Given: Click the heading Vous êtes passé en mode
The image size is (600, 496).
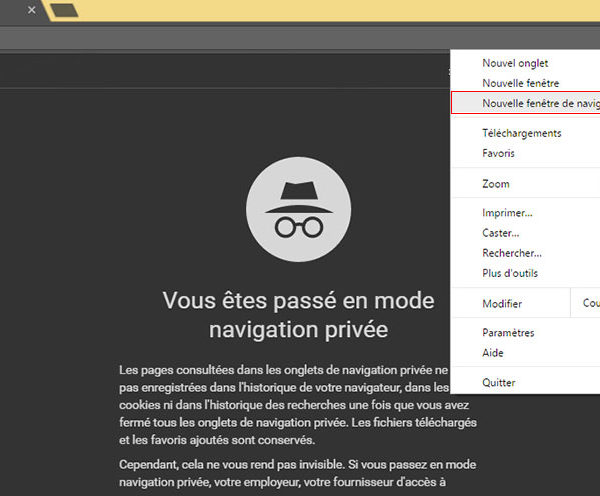Looking at the screenshot, I should coord(298,300).
